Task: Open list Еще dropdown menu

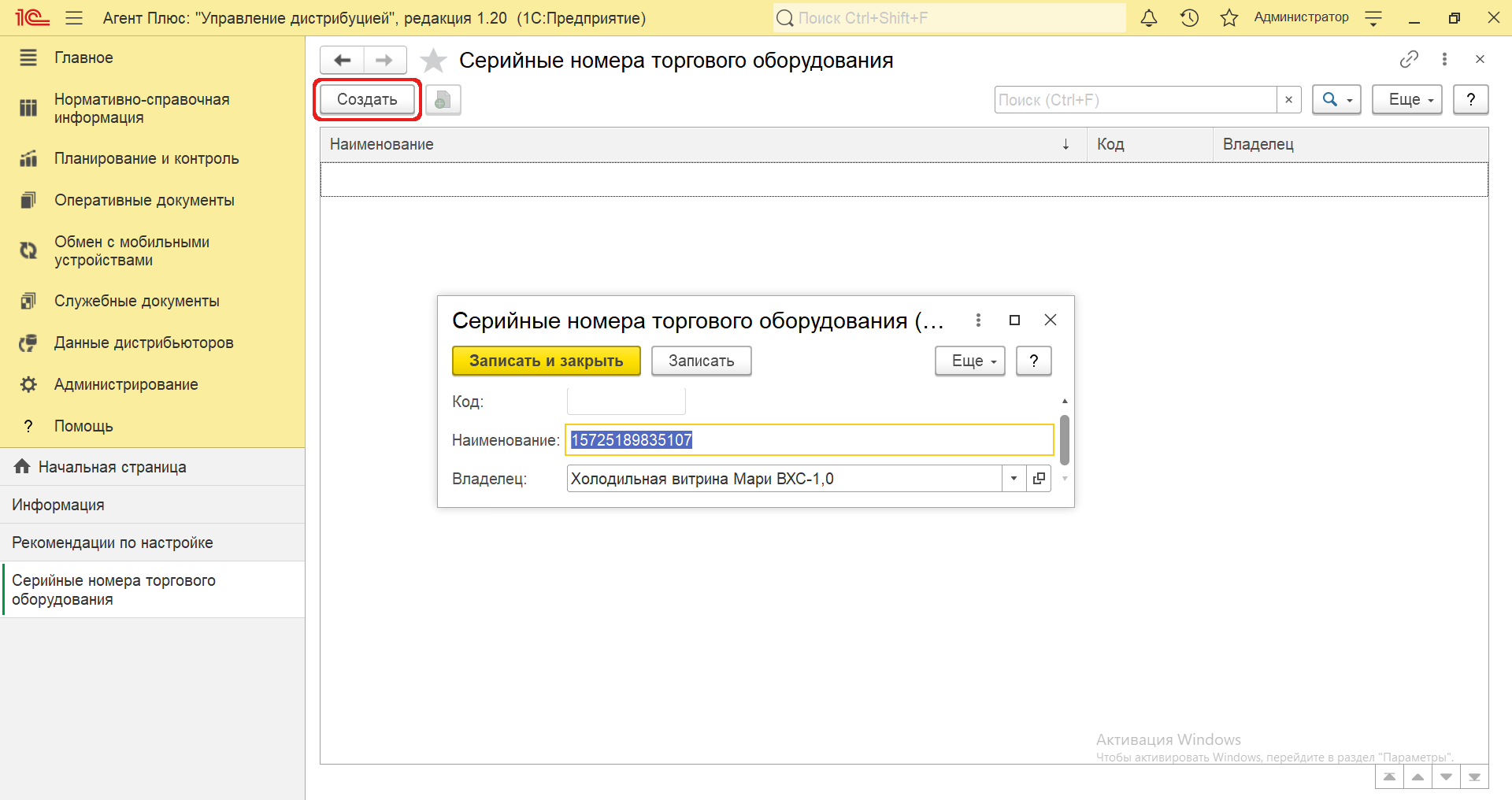Action: pos(1406,100)
